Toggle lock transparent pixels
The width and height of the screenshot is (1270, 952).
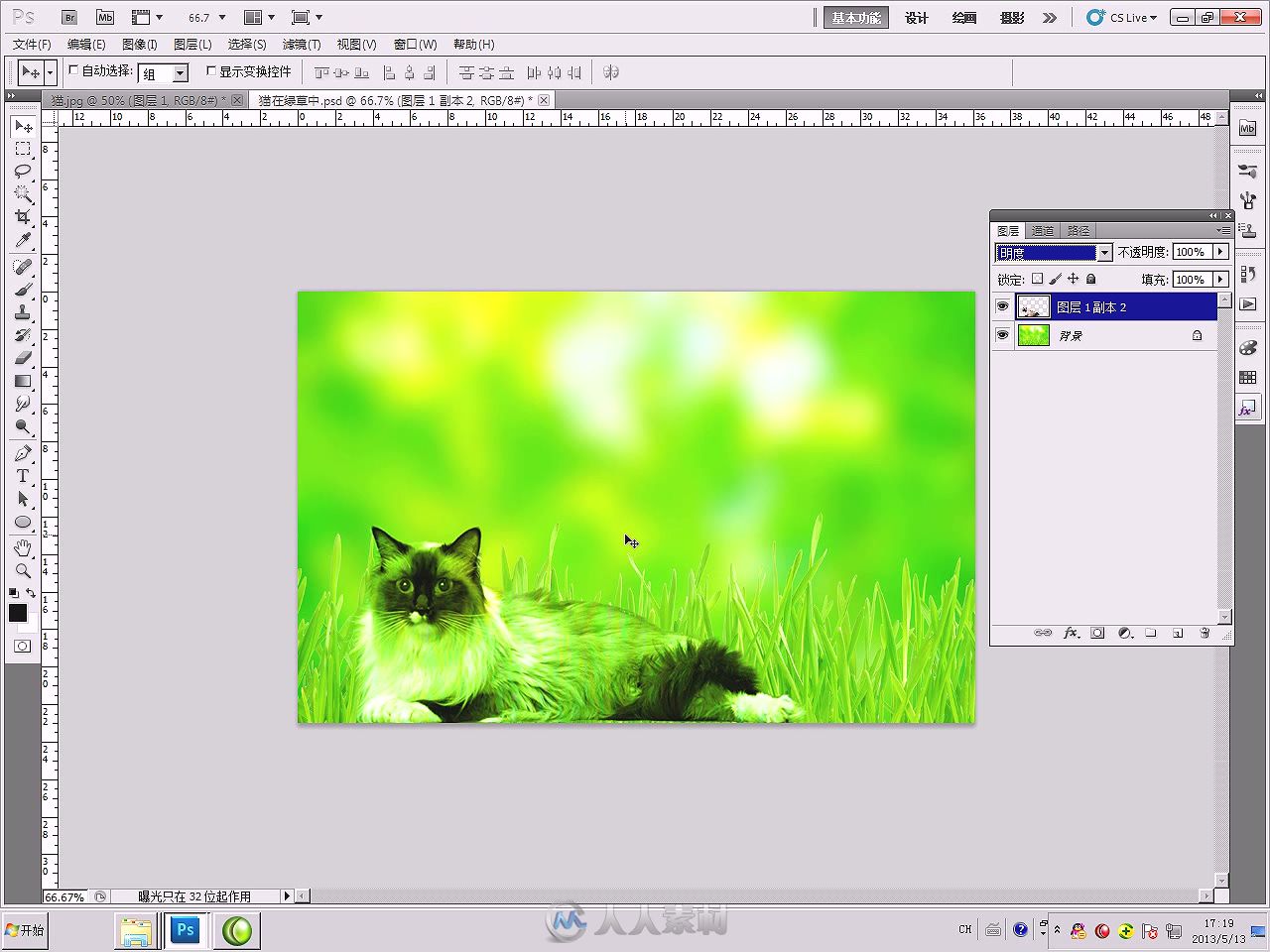click(1037, 280)
